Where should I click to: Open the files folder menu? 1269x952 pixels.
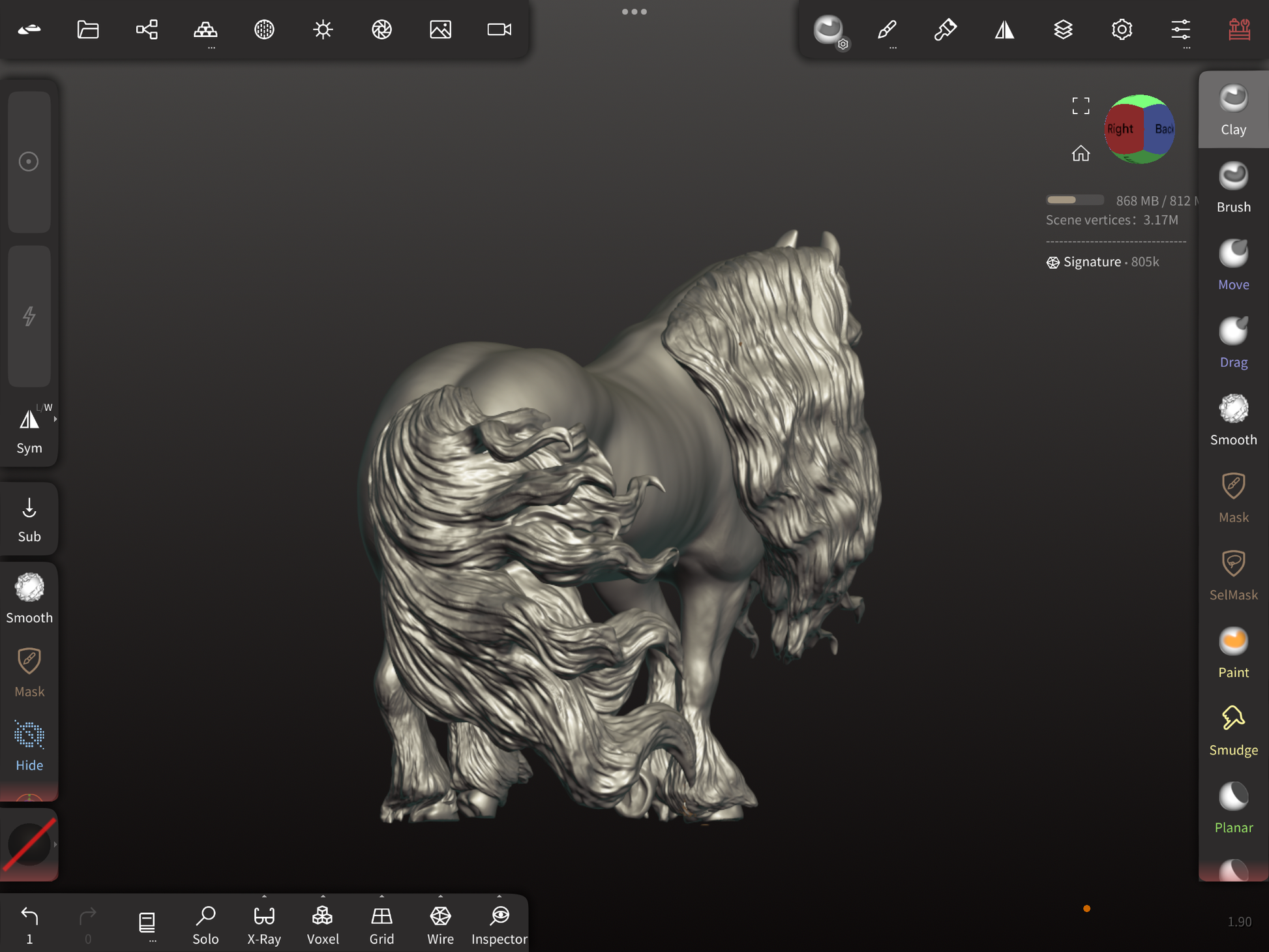(88, 30)
